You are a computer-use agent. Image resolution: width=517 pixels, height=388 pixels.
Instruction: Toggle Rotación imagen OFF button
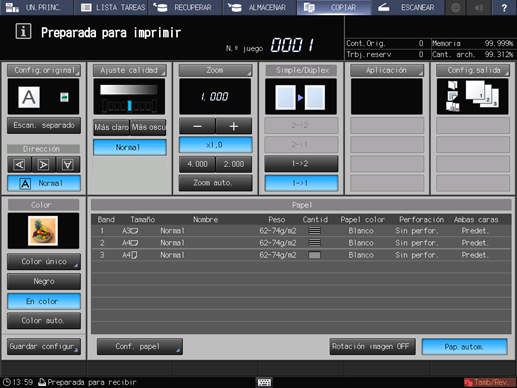(372, 347)
